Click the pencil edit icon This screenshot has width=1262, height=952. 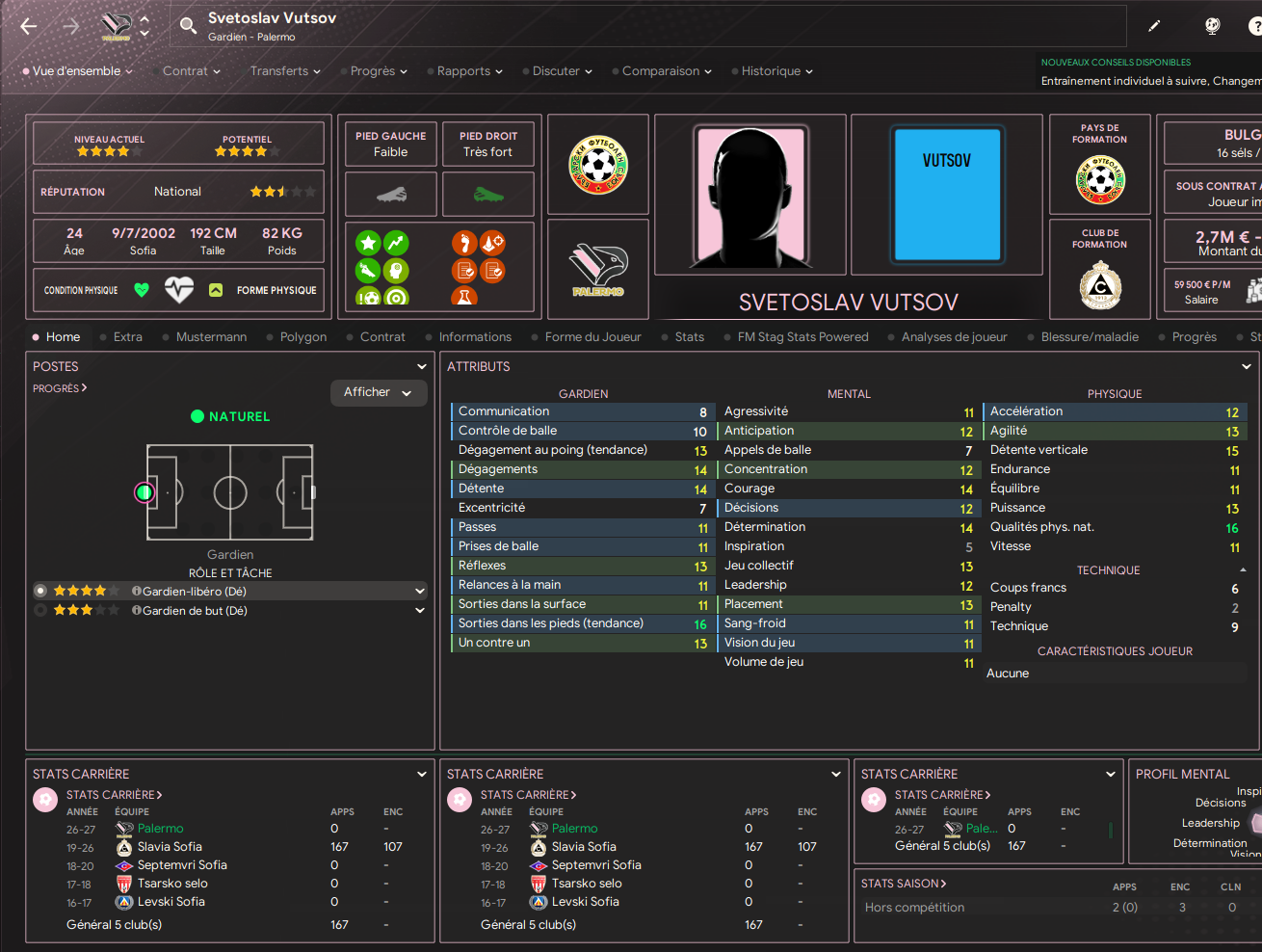(x=1154, y=26)
